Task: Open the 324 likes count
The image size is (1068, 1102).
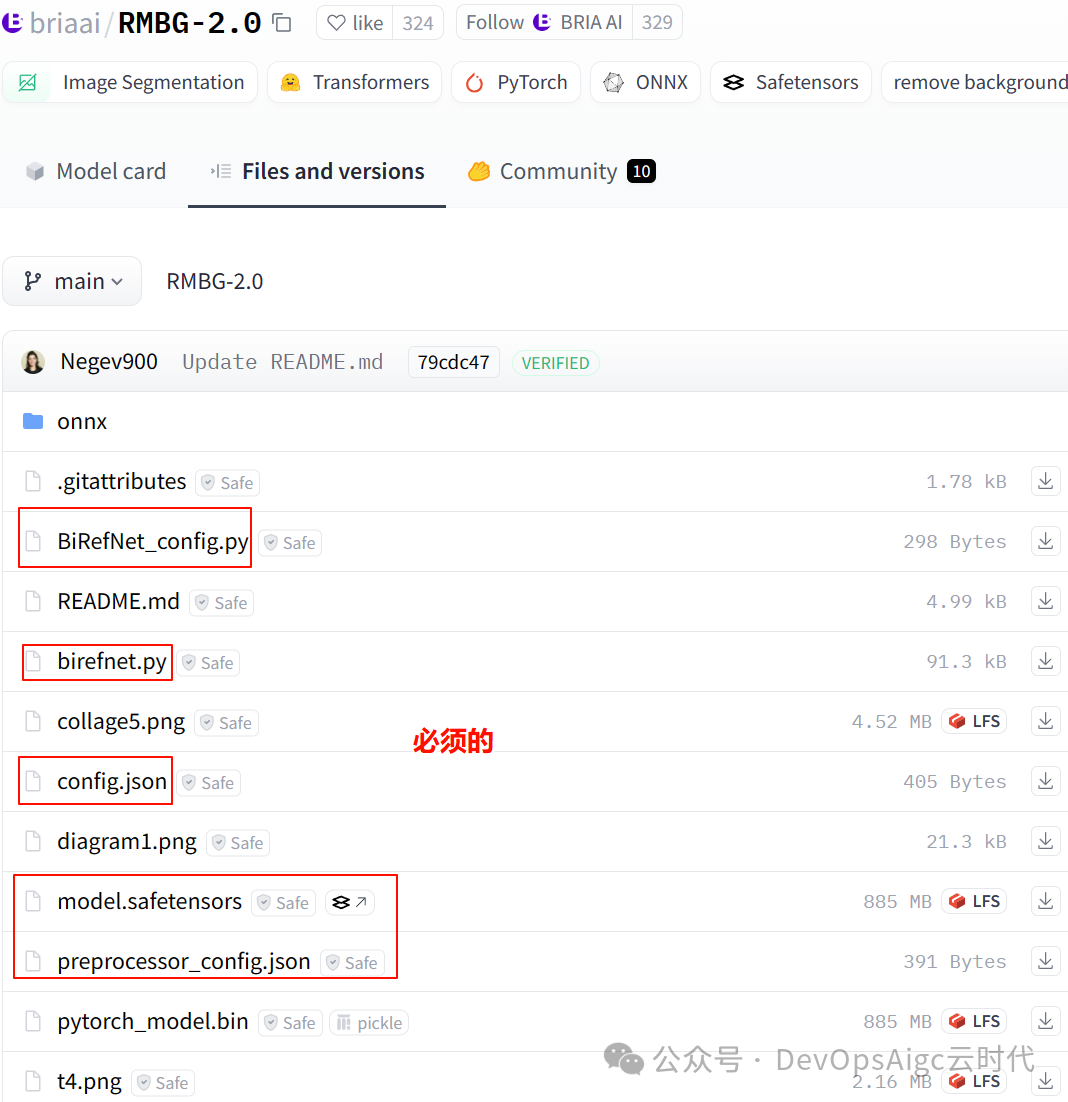Action: tap(417, 23)
